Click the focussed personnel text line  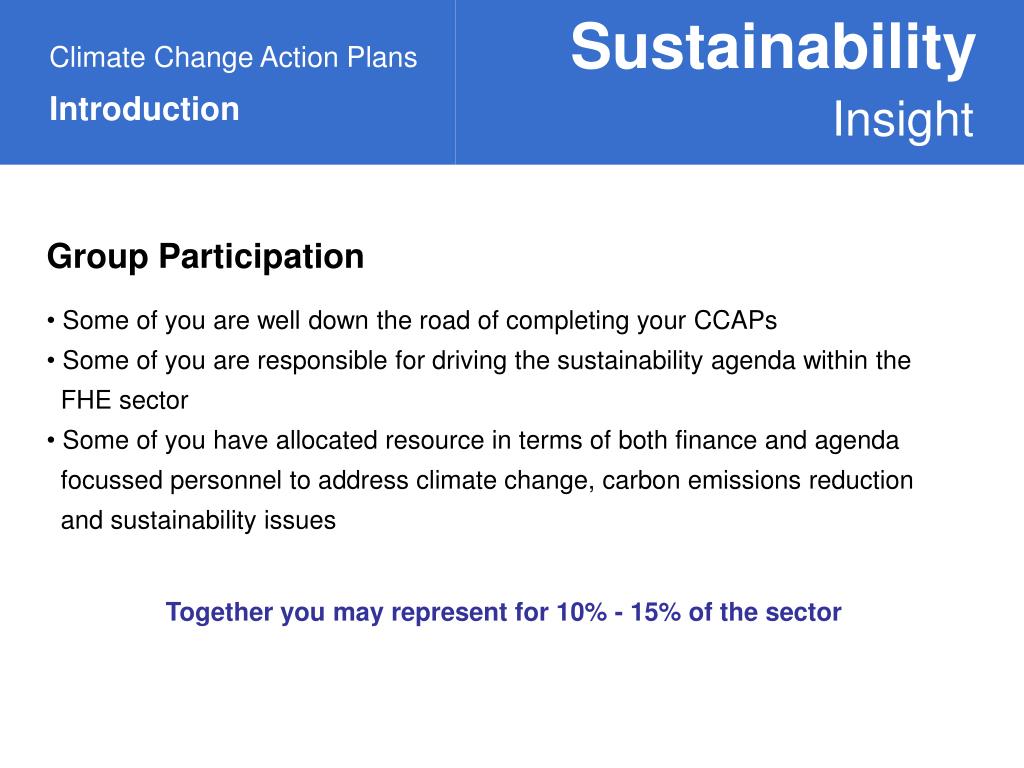(x=487, y=481)
